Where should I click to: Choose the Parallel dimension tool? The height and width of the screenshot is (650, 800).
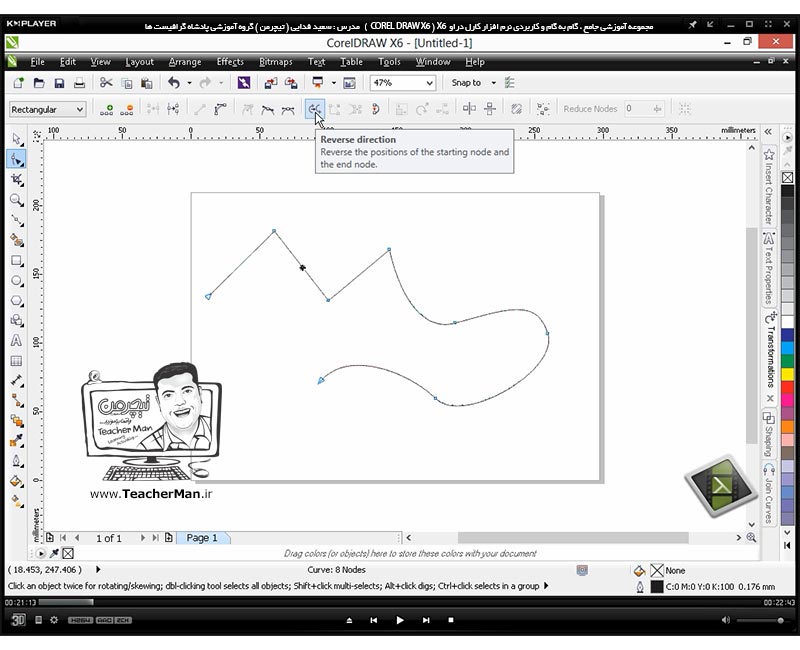click(16, 381)
